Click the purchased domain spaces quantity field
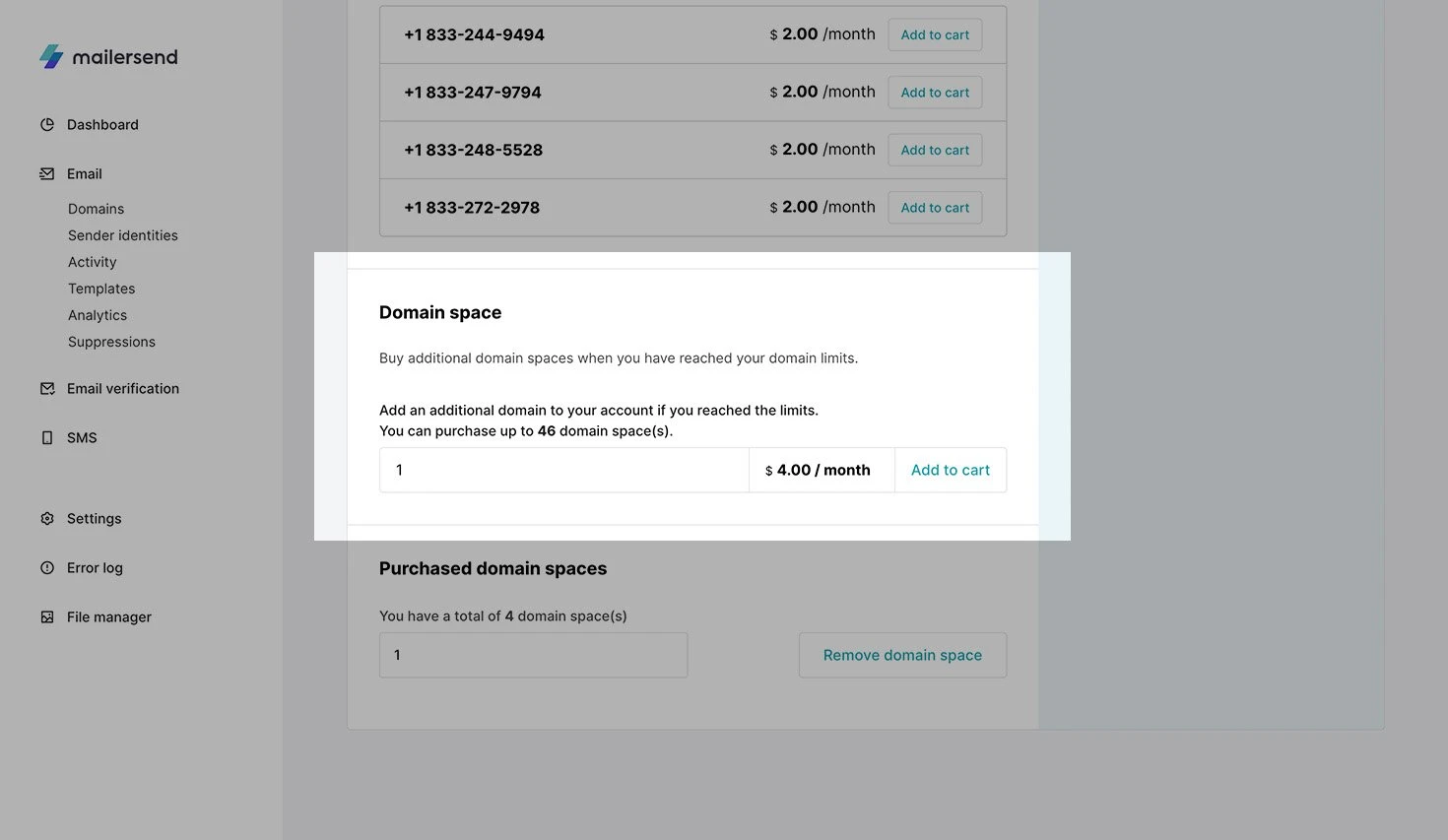The width and height of the screenshot is (1448, 840). click(x=533, y=656)
